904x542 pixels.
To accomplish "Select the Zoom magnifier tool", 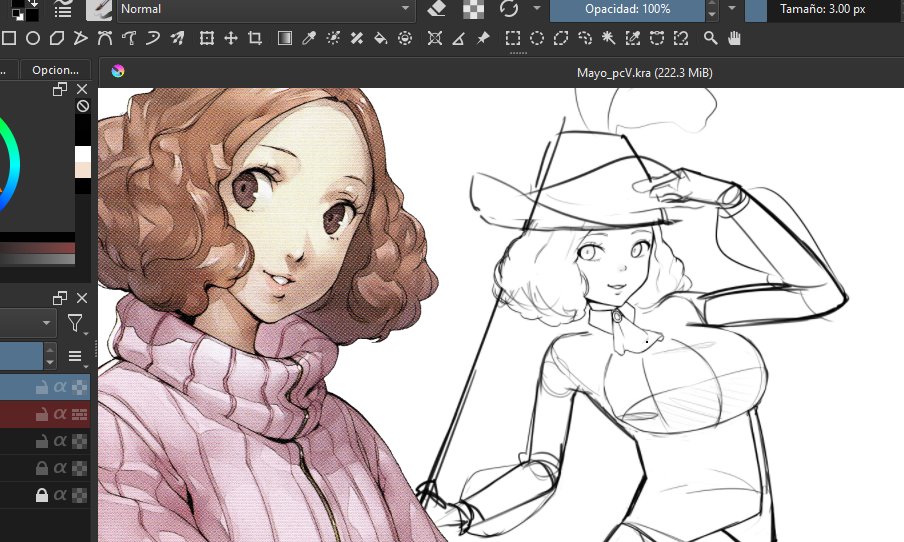I will [x=710, y=39].
